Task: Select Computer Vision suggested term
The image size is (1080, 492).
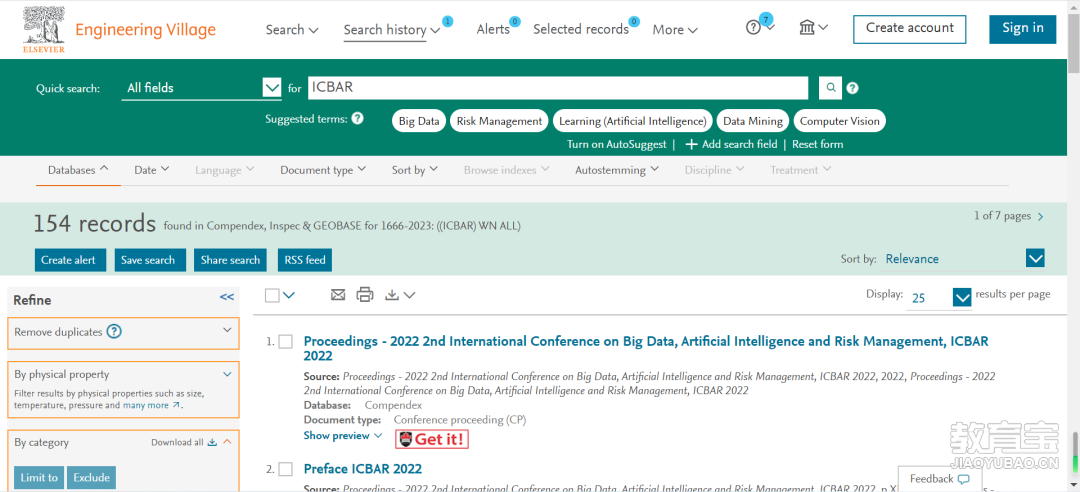Action: (x=840, y=121)
